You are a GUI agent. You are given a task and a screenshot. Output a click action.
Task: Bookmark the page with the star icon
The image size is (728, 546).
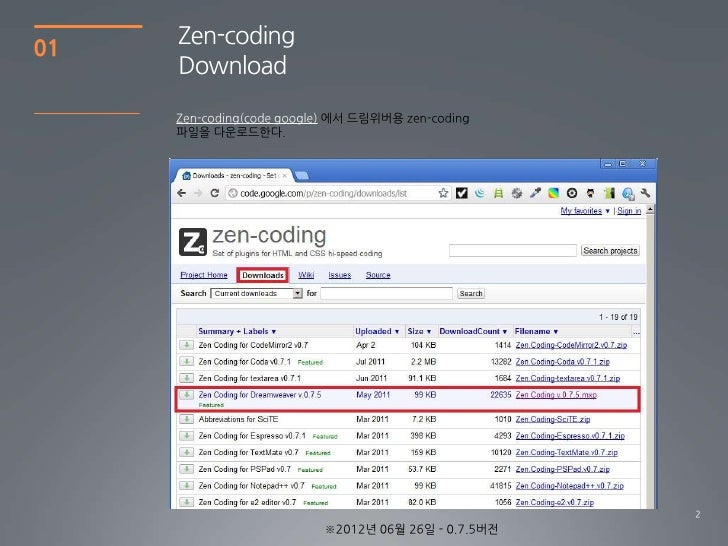pos(443,193)
